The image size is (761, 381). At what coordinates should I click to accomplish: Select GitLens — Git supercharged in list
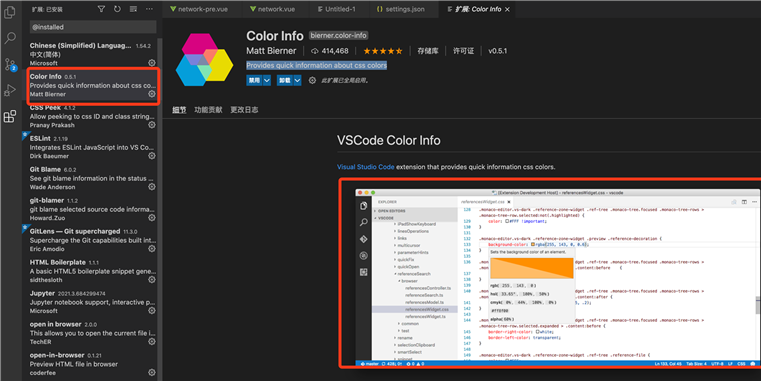pos(92,240)
